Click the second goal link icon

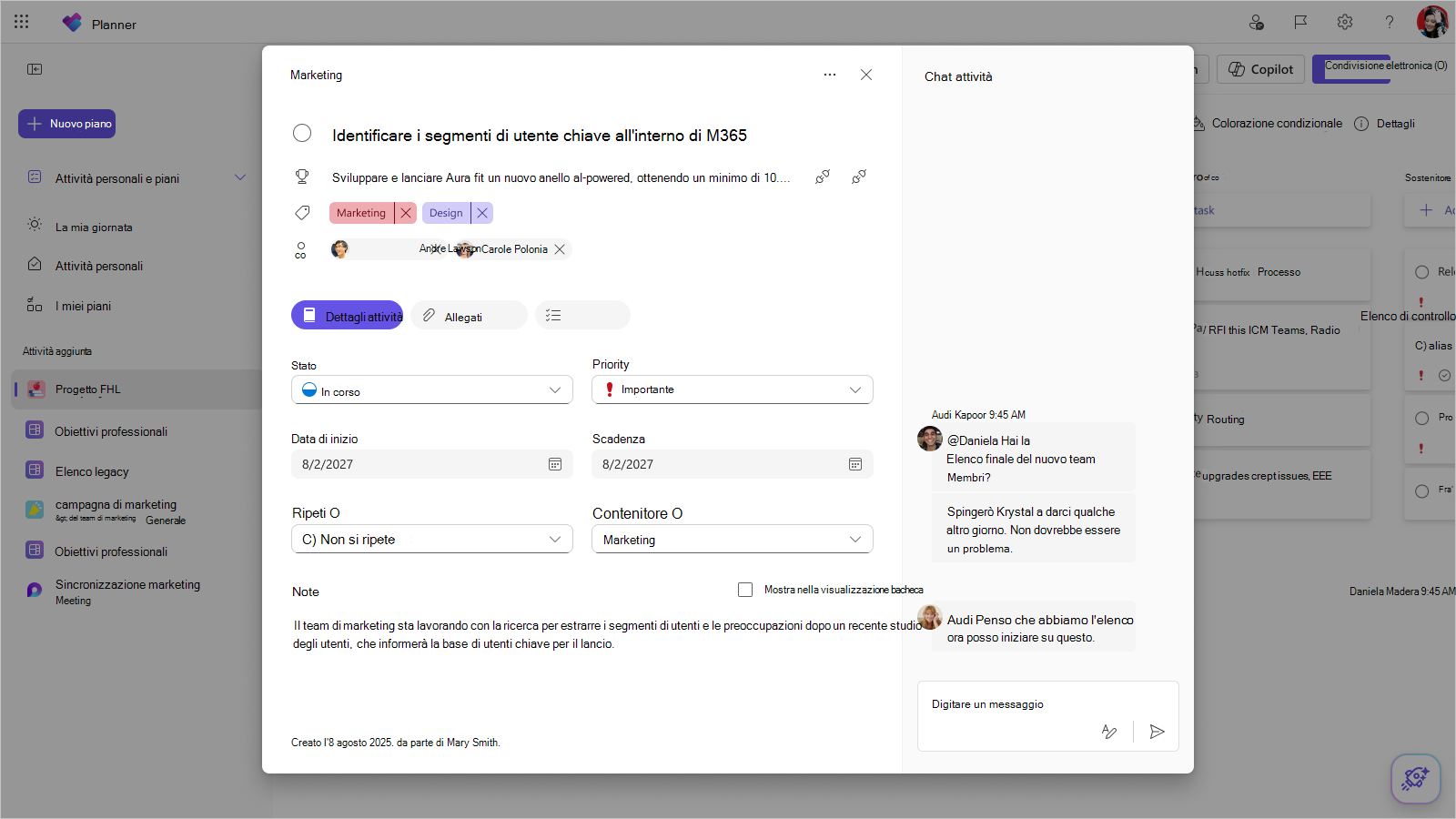pyautogui.click(x=858, y=177)
